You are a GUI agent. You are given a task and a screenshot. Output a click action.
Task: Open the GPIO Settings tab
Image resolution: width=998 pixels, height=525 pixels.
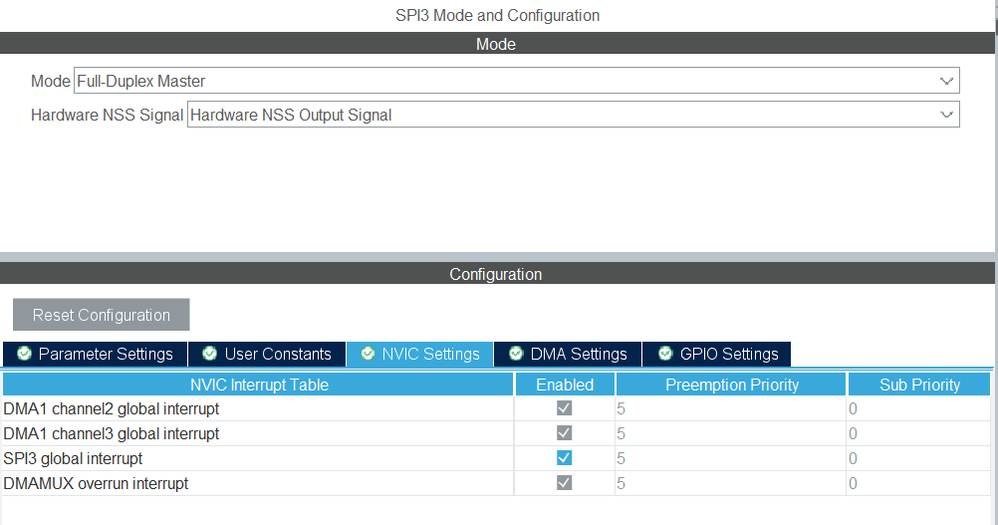coord(717,354)
